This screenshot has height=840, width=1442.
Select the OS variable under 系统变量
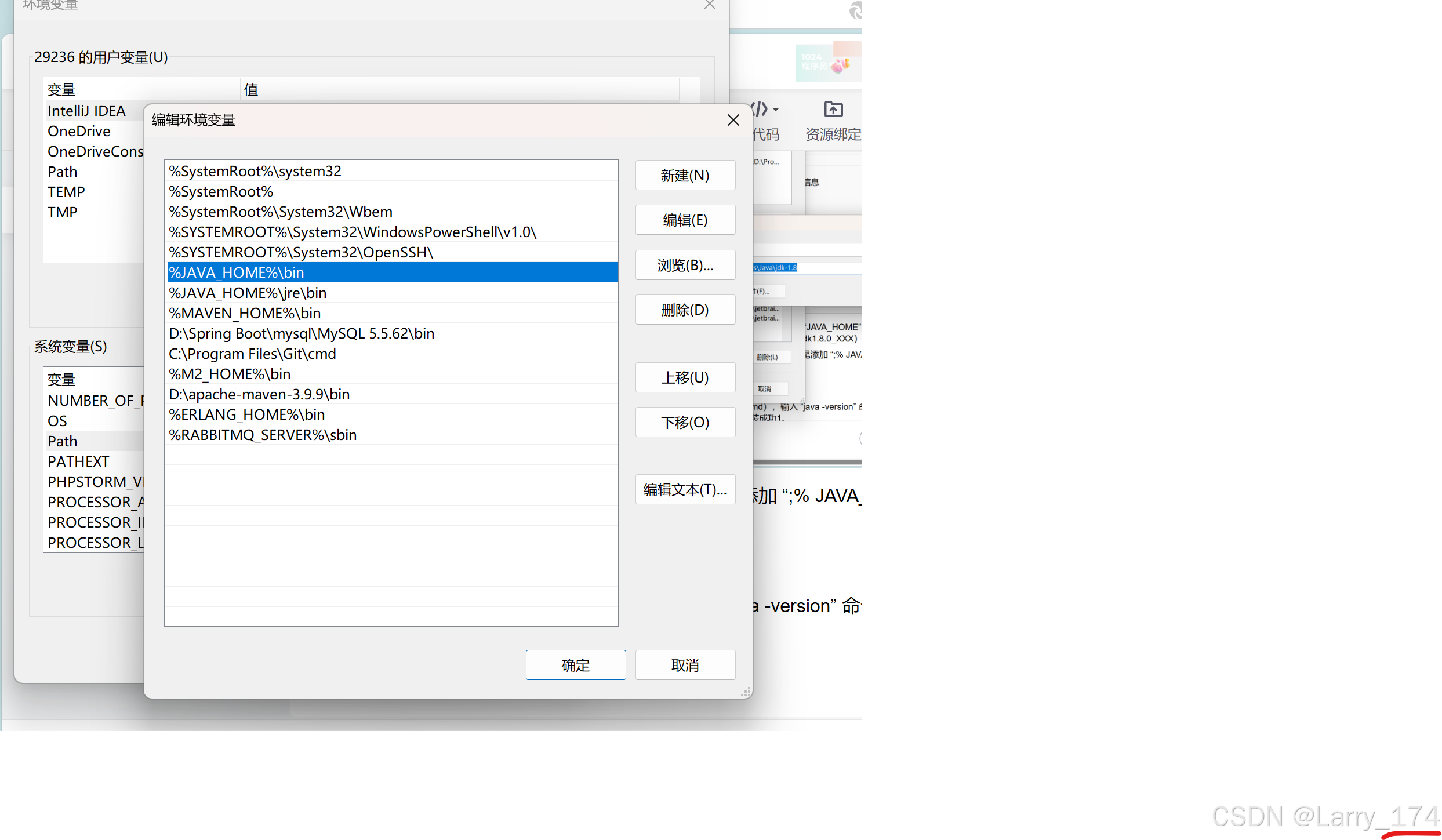point(57,420)
